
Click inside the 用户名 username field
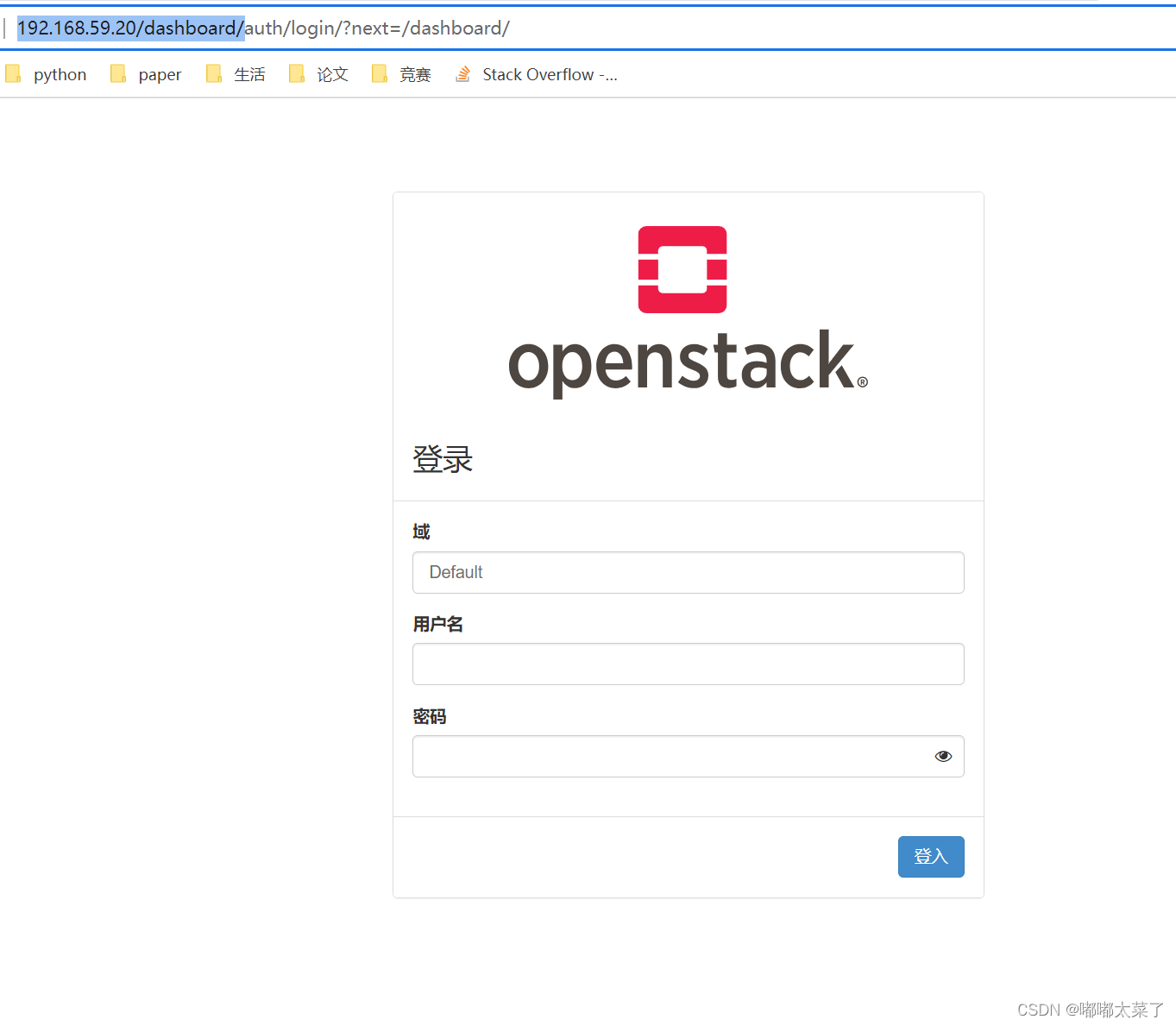pyautogui.click(x=688, y=664)
